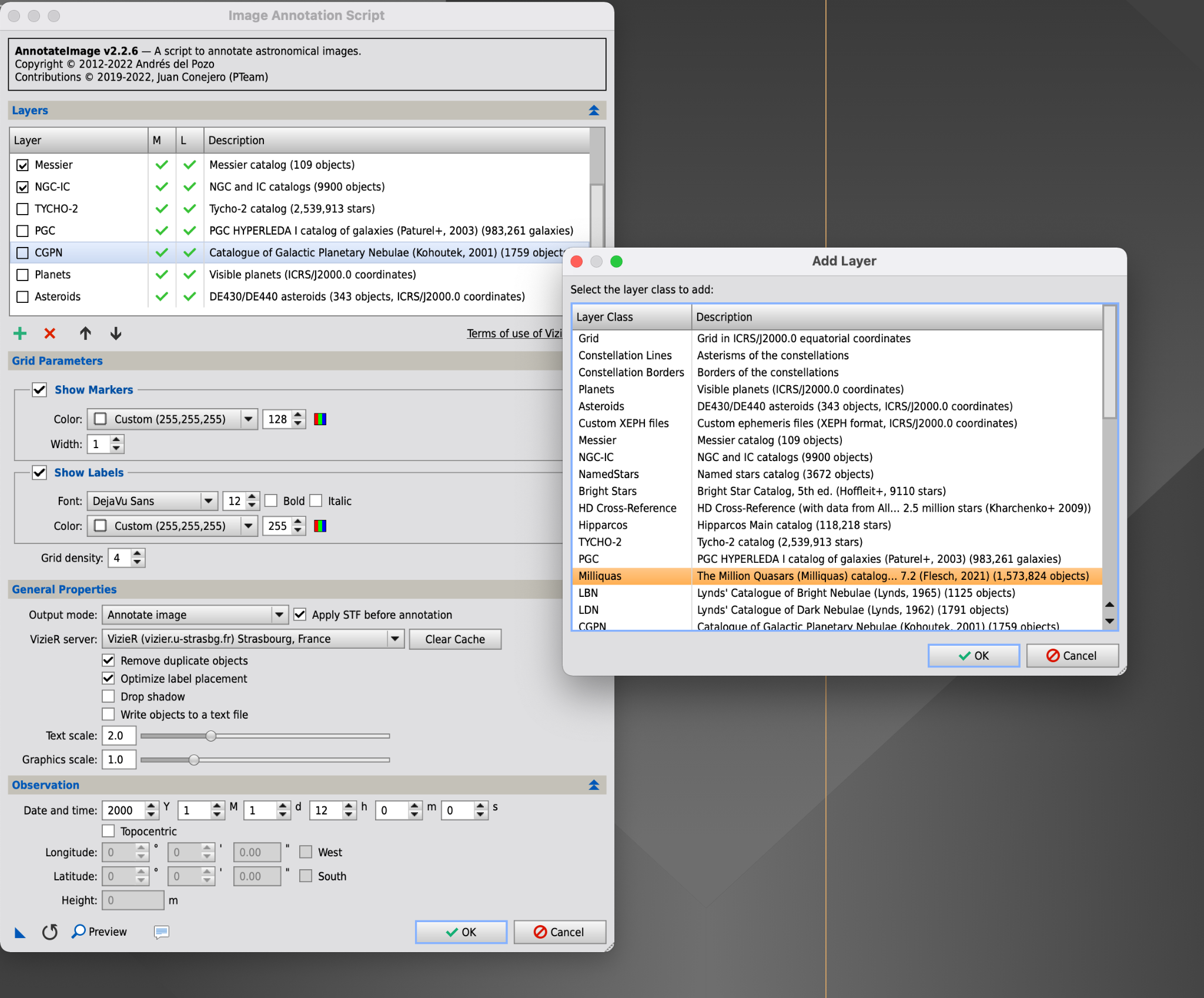Close the Add Layer dialog with red button
The width and height of the screenshot is (1204, 998).
(x=577, y=261)
